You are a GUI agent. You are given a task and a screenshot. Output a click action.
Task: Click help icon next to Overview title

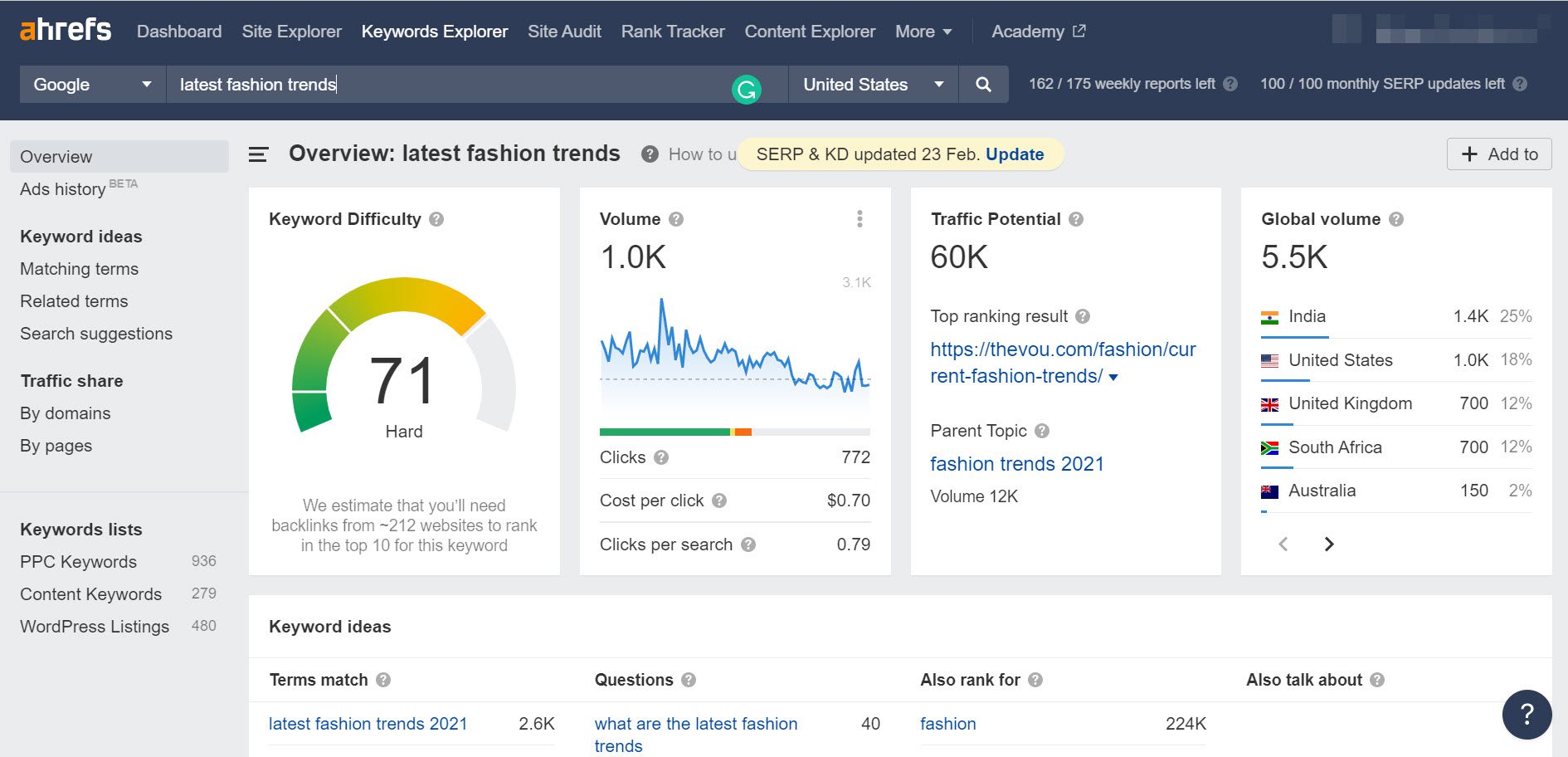pos(650,154)
